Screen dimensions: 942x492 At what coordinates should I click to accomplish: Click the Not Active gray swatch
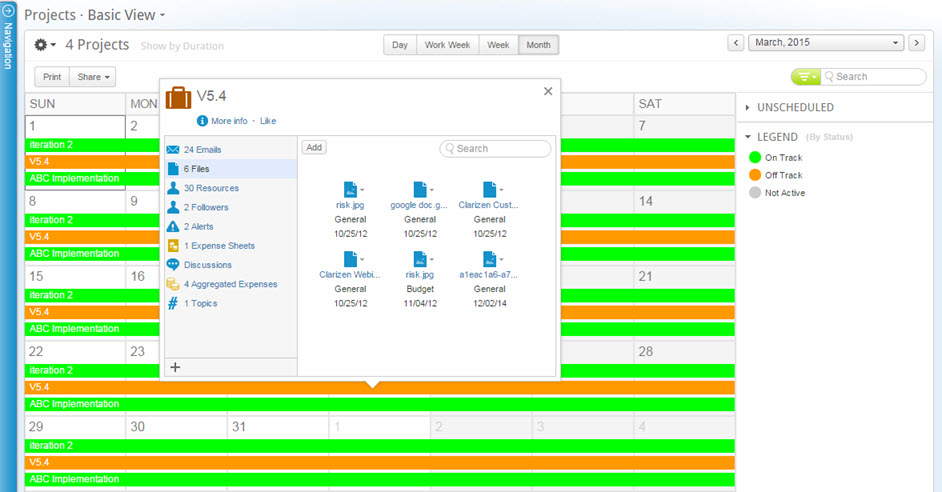pos(755,193)
